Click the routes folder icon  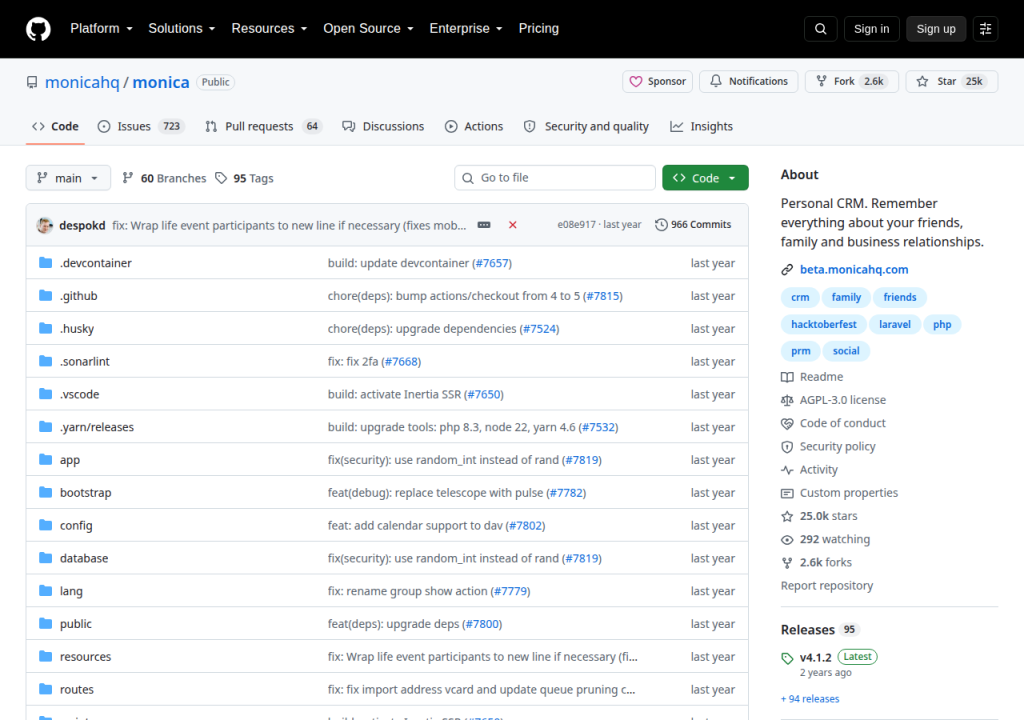click(x=45, y=689)
